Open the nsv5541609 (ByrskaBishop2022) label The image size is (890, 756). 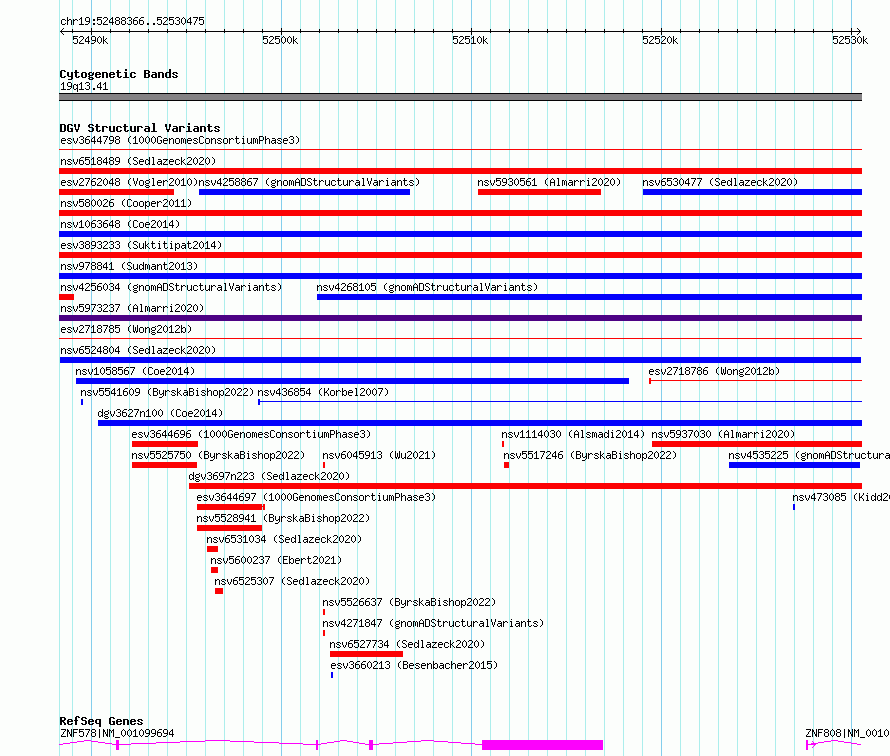tap(167, 392)
